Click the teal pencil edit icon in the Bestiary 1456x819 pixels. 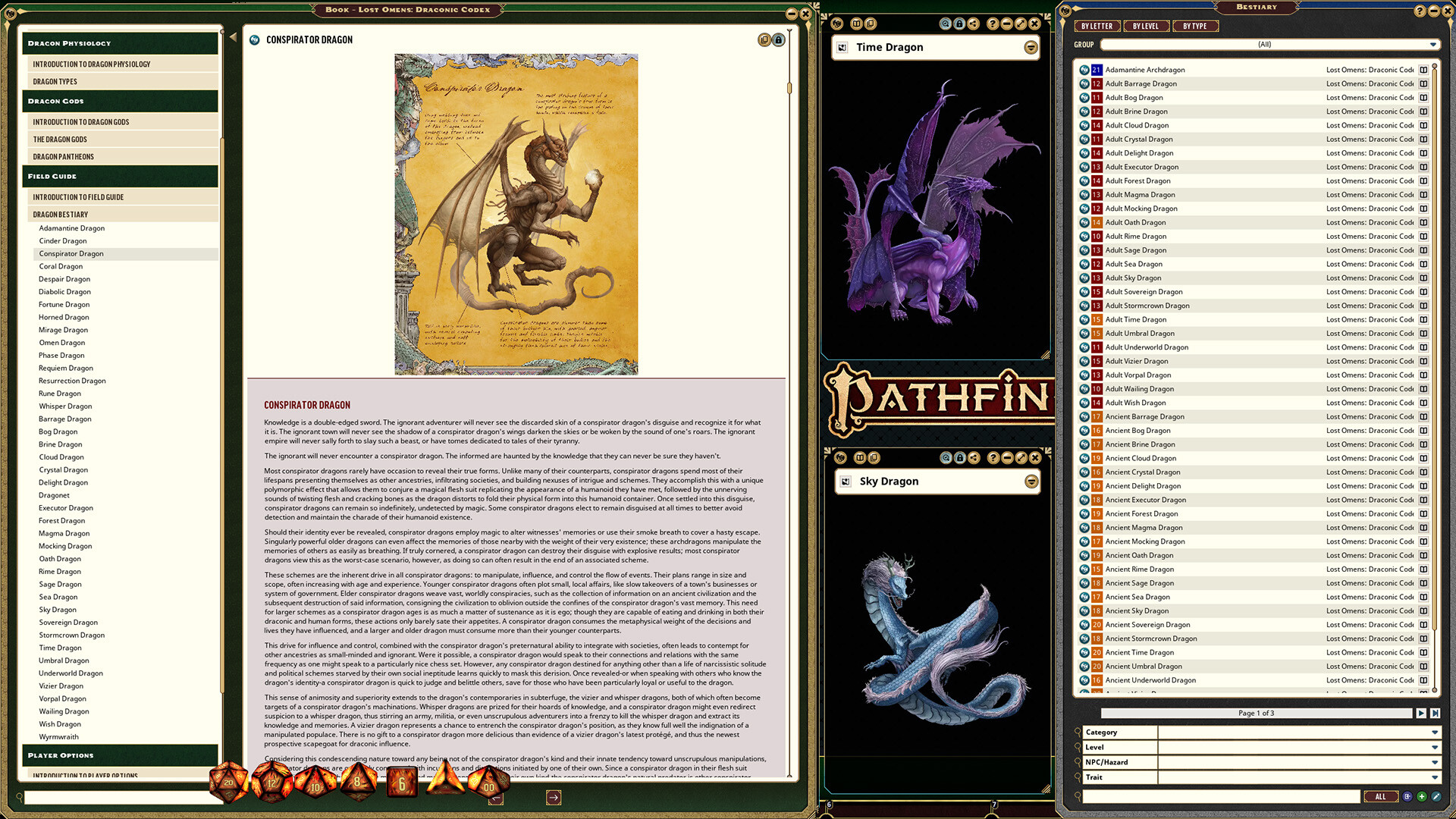1437,796
